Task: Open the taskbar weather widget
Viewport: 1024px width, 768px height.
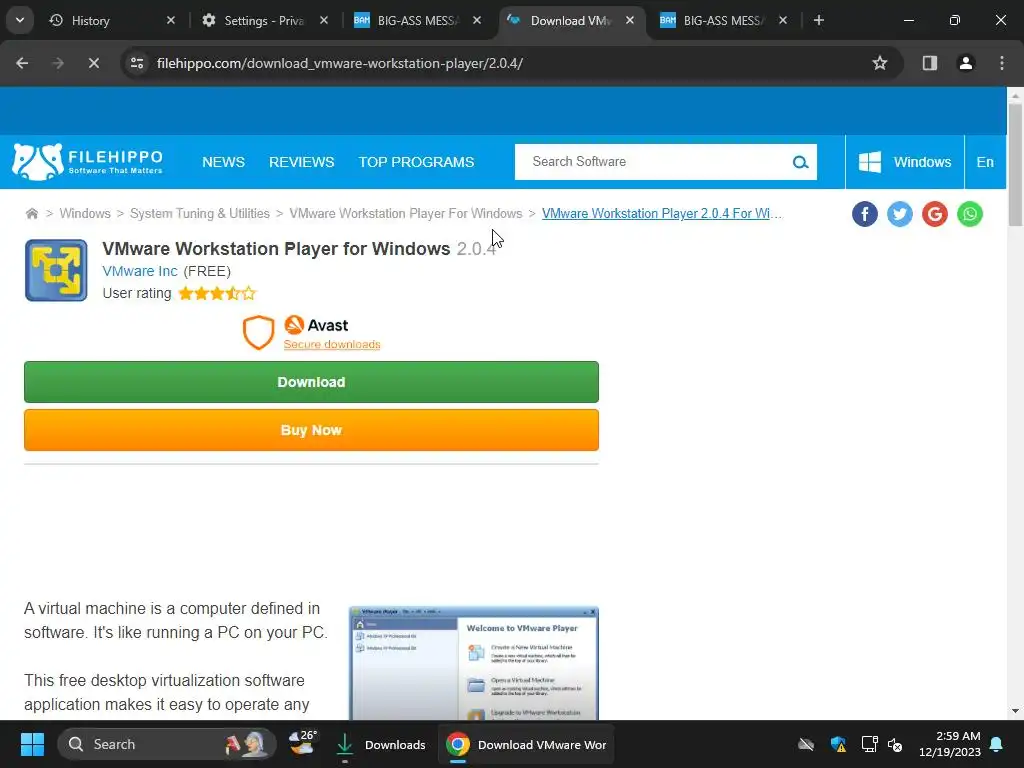Action: (x=303, y=743)
